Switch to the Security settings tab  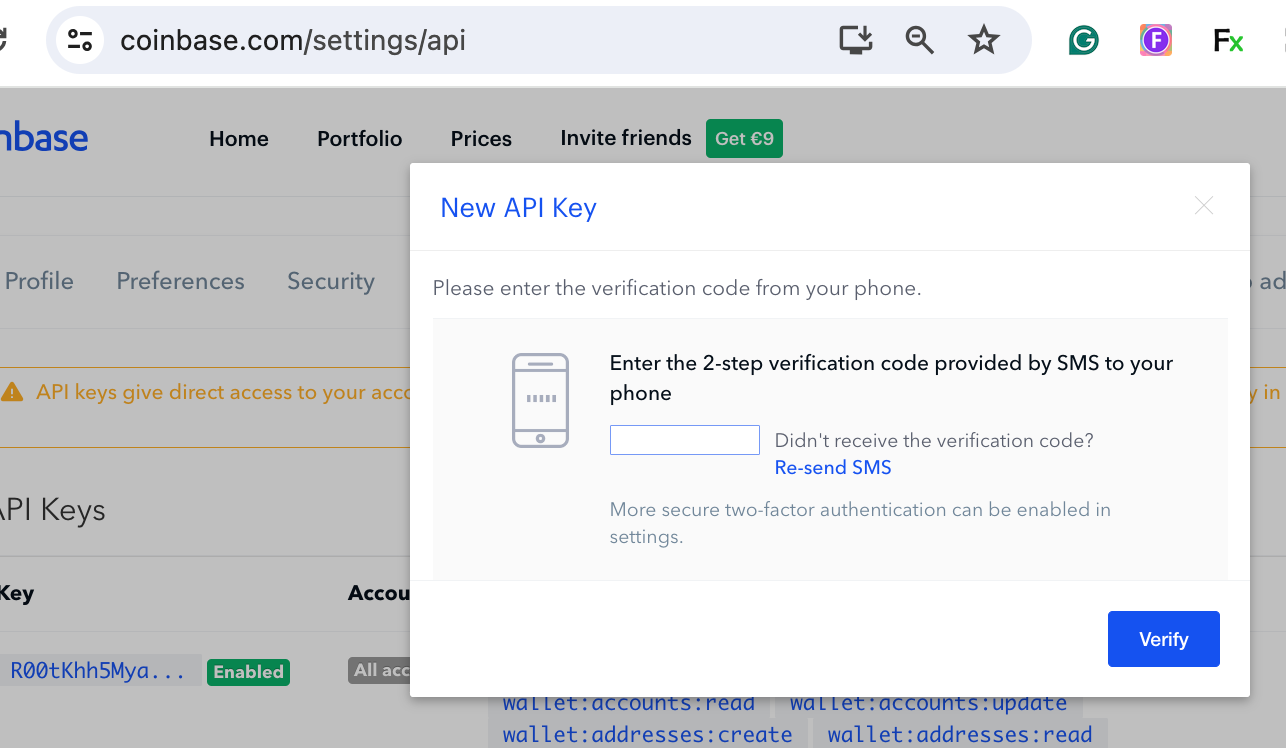tap(331, 281)
